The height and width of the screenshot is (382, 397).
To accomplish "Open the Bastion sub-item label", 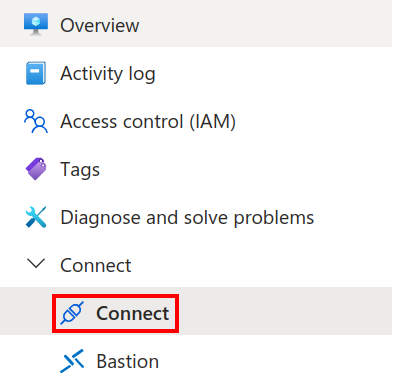I will click(x=128, y=361).
